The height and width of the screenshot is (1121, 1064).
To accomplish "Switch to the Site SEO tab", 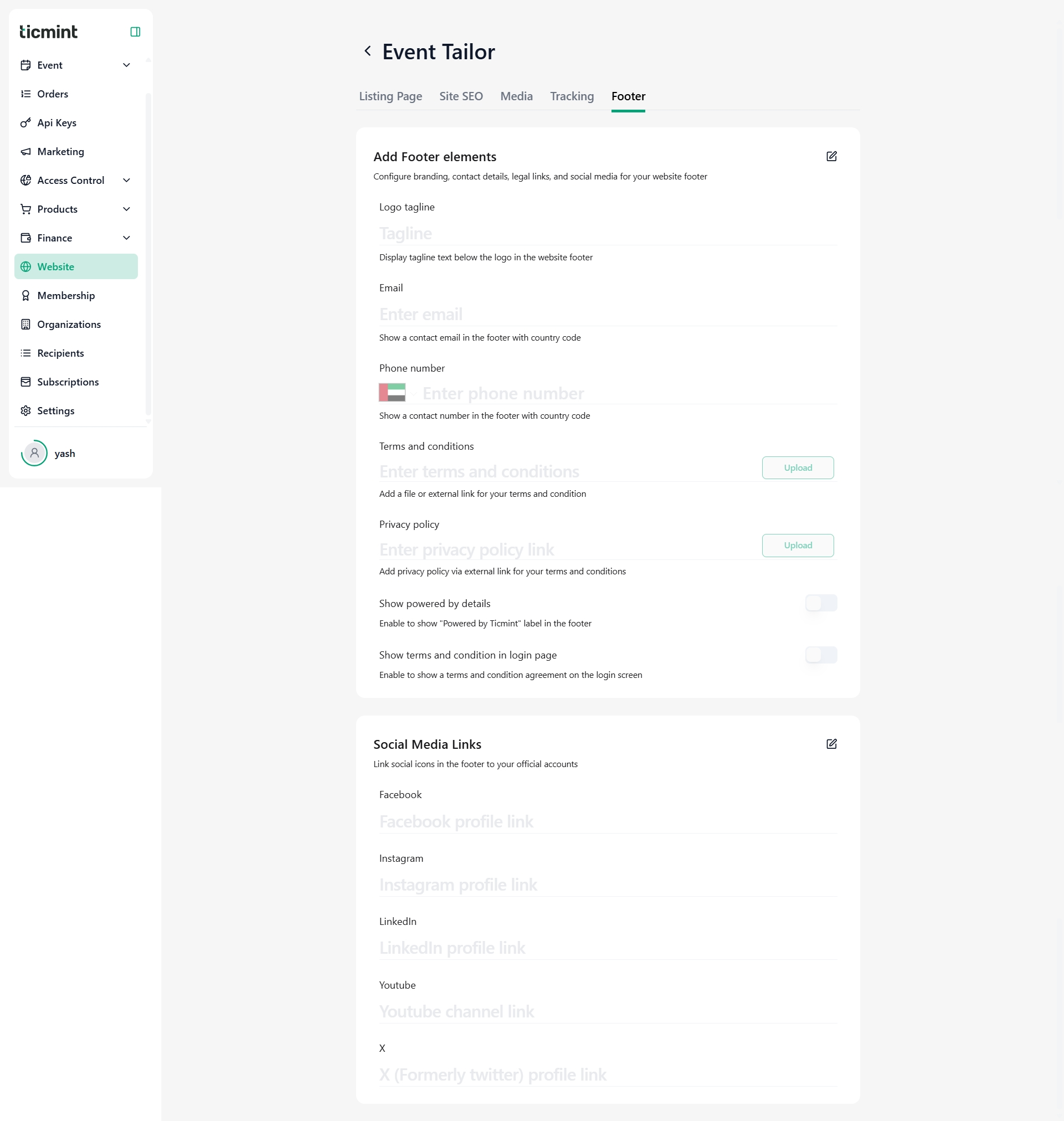I will click(x=461, y=96).
